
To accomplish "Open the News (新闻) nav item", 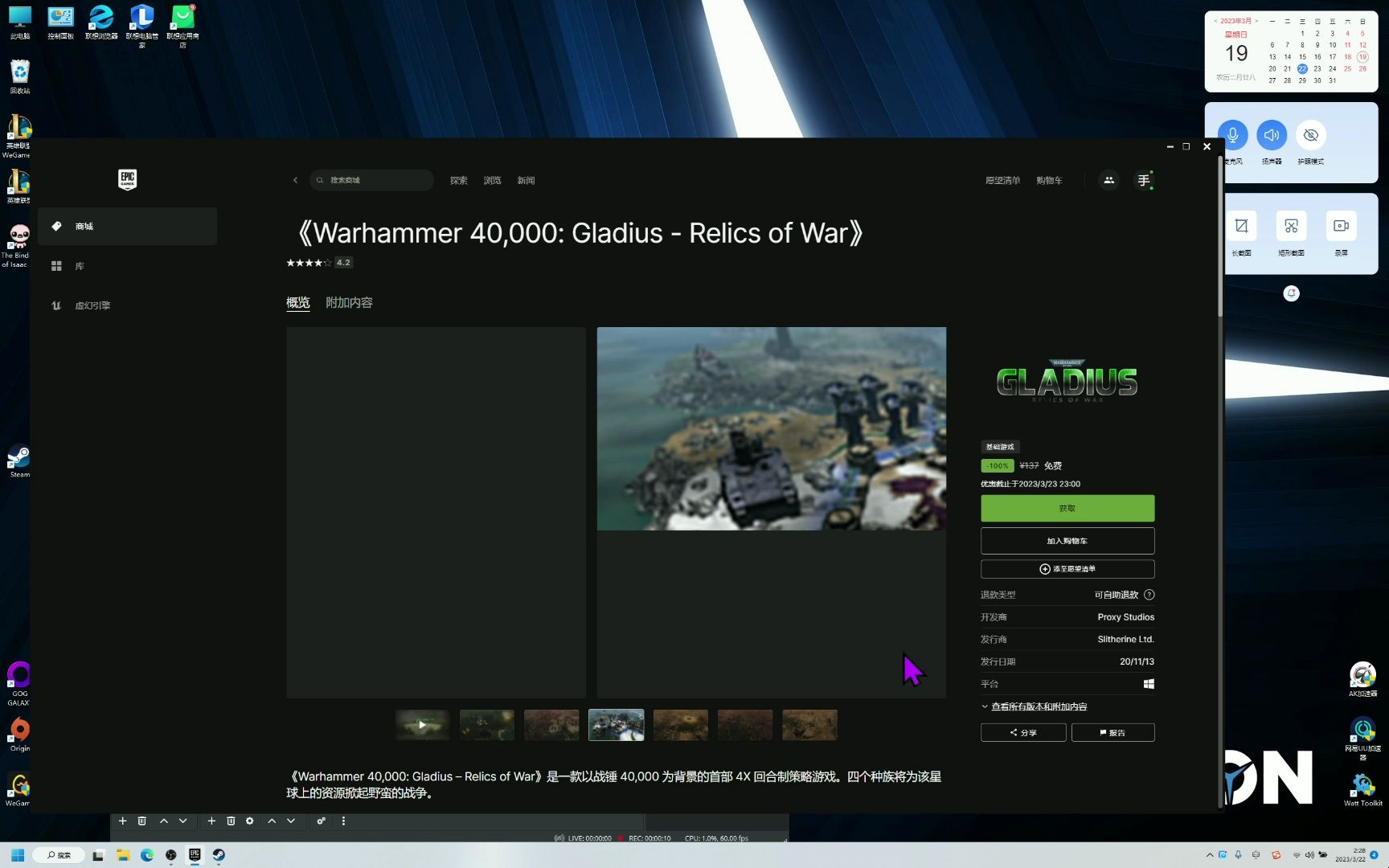I will [526, 180].
